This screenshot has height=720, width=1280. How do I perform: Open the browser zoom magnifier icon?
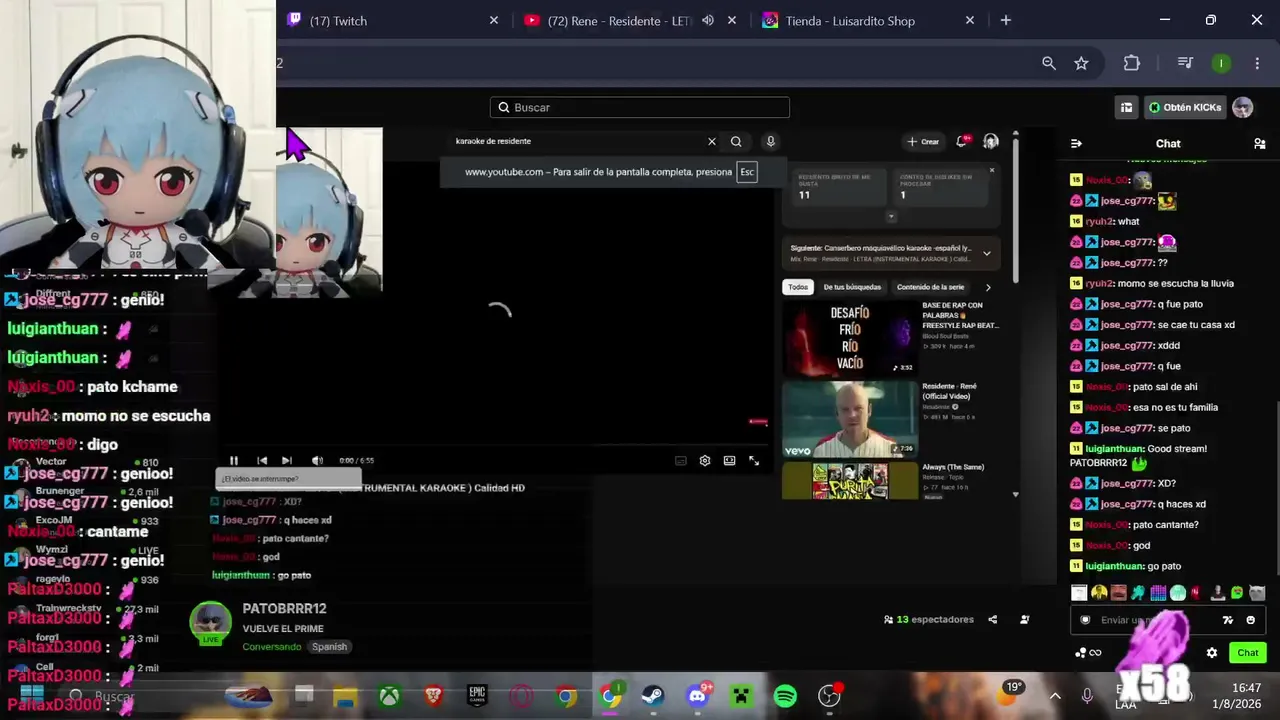[1049, 63]
